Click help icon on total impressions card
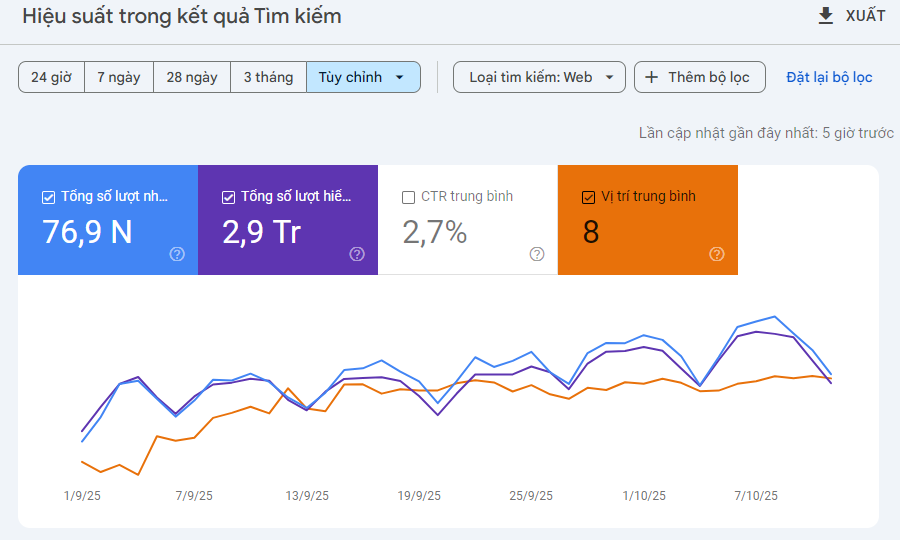The image size is (900, 540). pos(357,254)
